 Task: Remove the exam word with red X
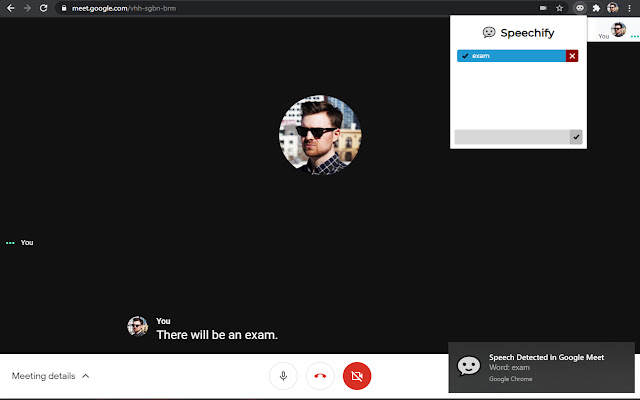[572, 56]
